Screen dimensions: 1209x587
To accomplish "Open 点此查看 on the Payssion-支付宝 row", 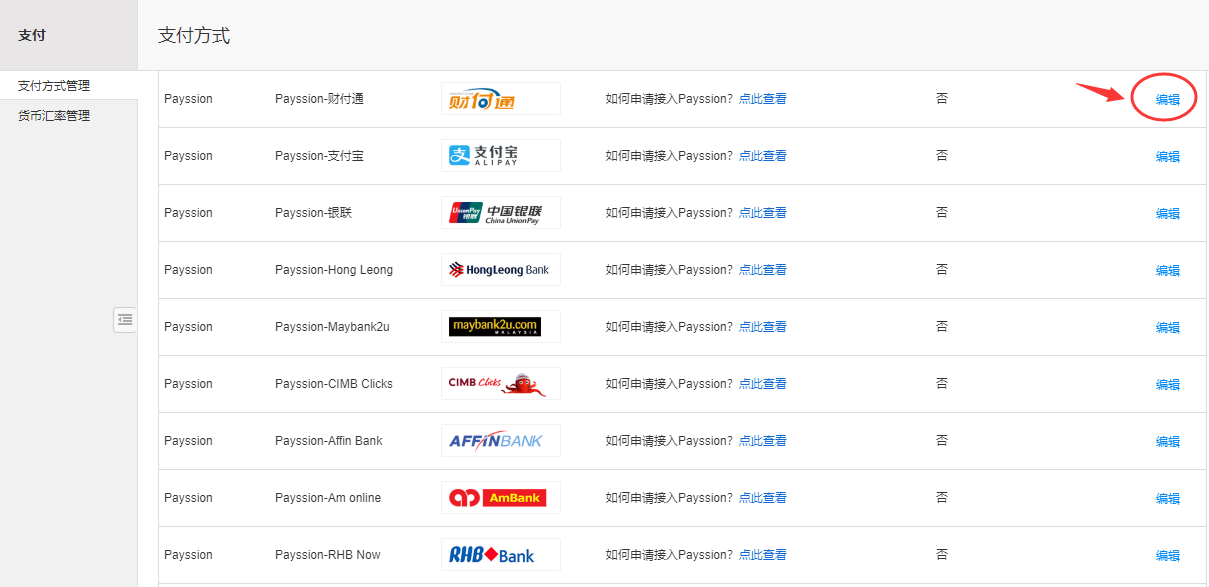I will point(765,155).
